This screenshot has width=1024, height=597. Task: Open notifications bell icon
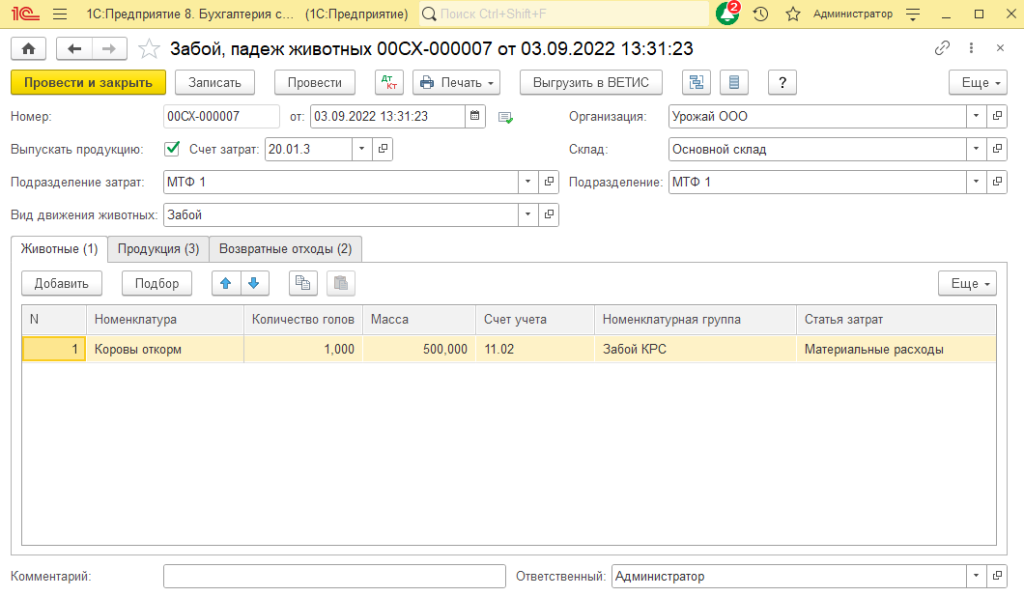(x=727, y=14)
